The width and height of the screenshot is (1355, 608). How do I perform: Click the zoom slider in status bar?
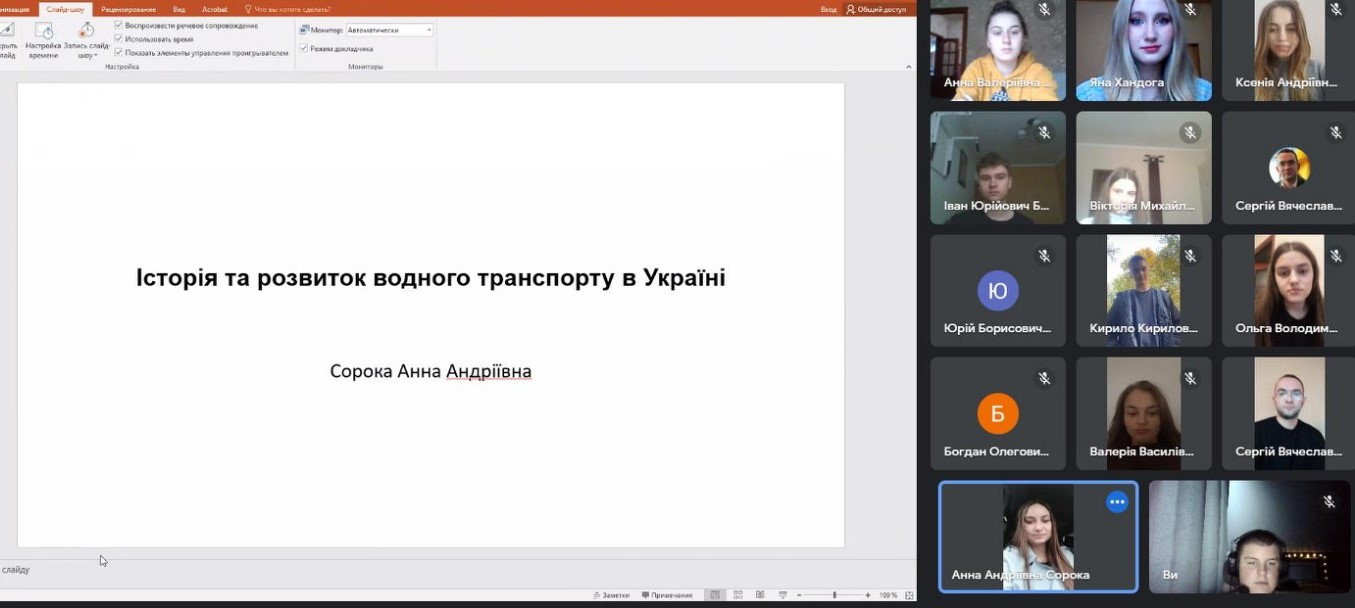[834, 595]
